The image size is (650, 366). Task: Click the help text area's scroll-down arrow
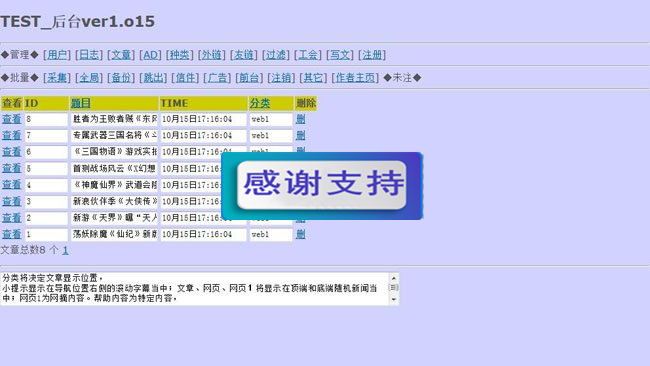coord(394,300)
